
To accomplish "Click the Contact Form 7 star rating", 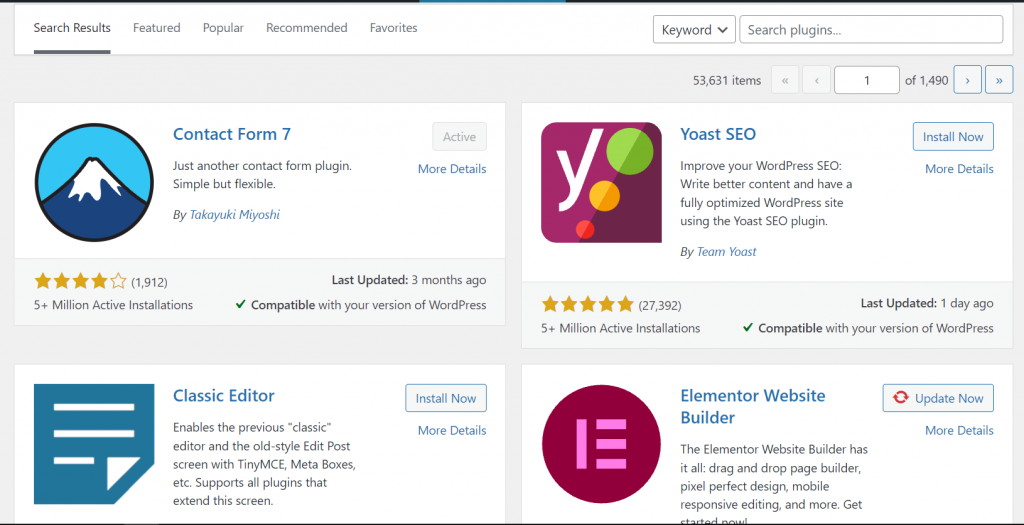I will click(x=80, y=281).
